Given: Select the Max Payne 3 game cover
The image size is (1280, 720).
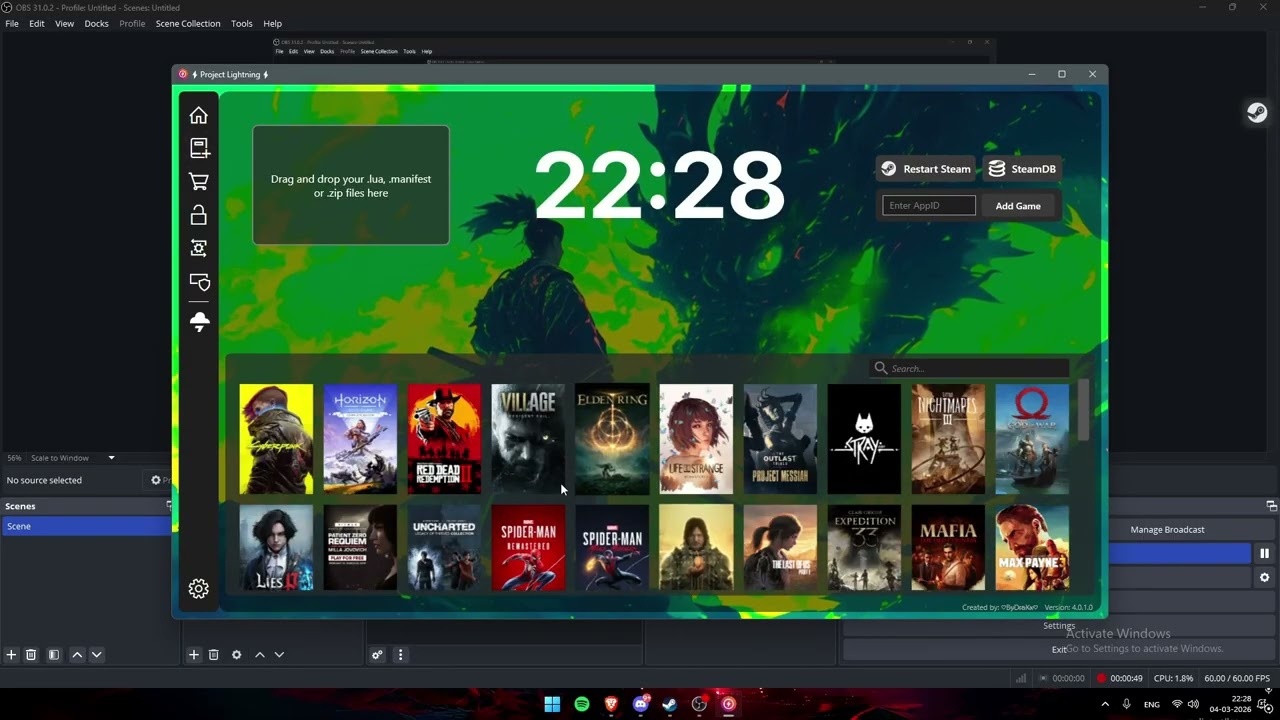Looking at the screenshot, I should pyautogui.click(x=1032, y=548).
